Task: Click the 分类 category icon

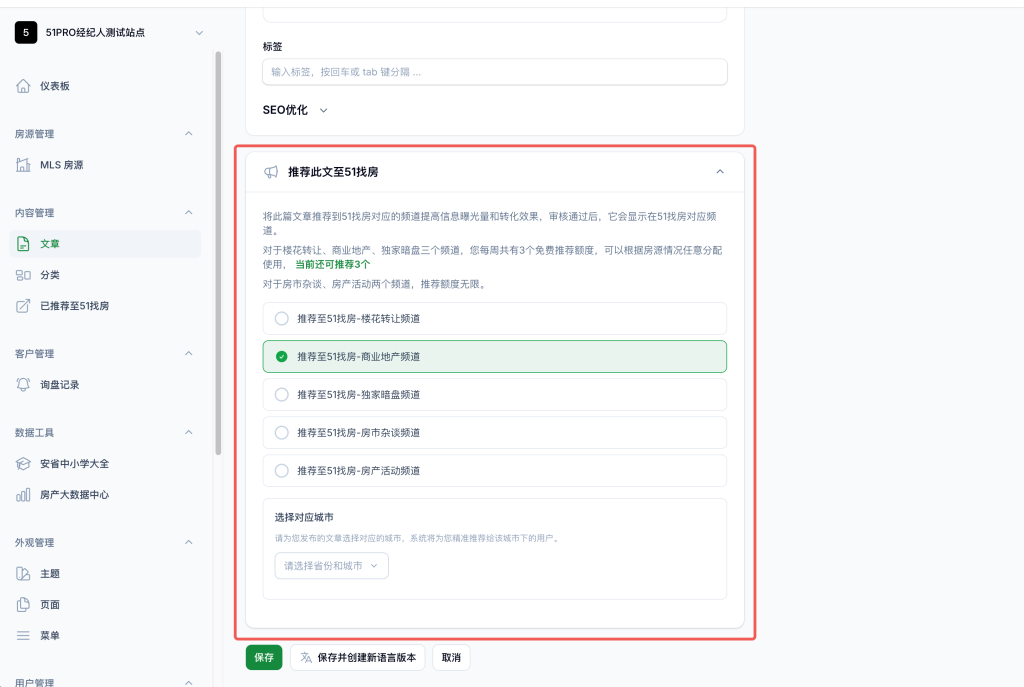Action: (23, 275)
